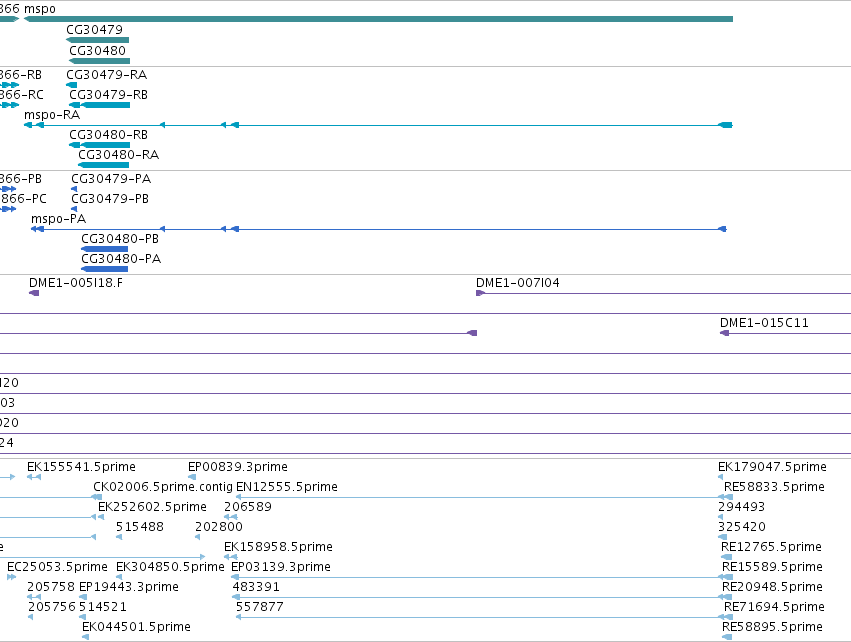Select the 325420 EST label
Viewport: 851px width, 642px height.
click(742, 527)
